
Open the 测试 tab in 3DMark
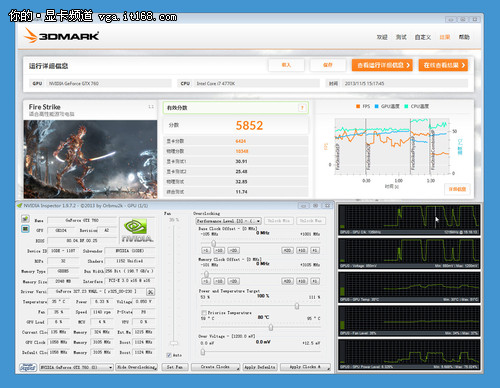(401, 37)
